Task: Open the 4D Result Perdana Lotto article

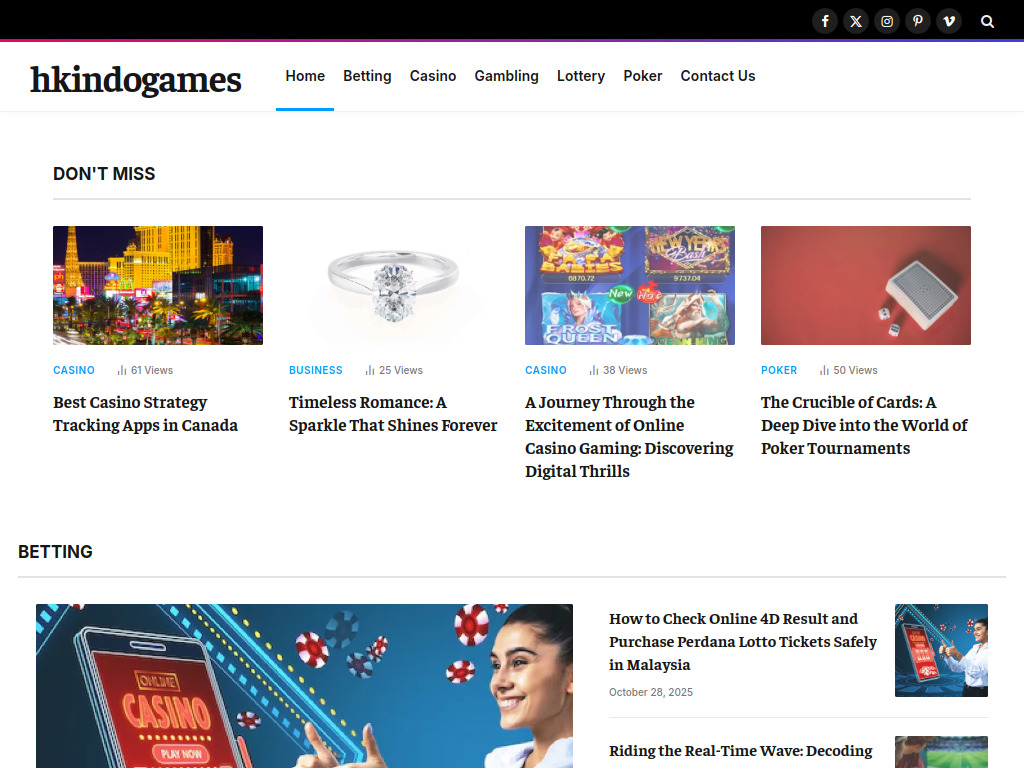Action: coord(743,641)
